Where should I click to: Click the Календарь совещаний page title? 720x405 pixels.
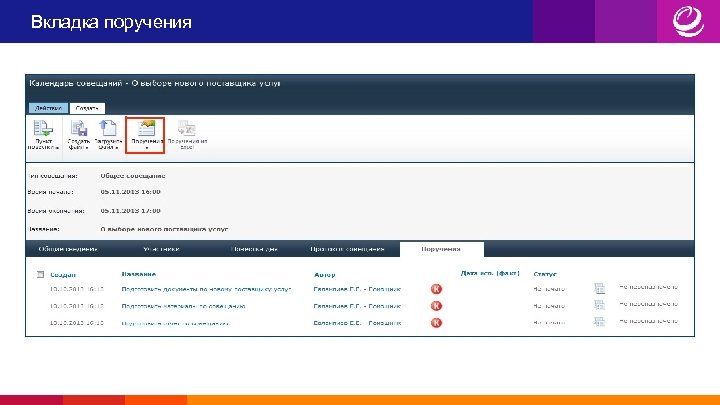[155, 84]
